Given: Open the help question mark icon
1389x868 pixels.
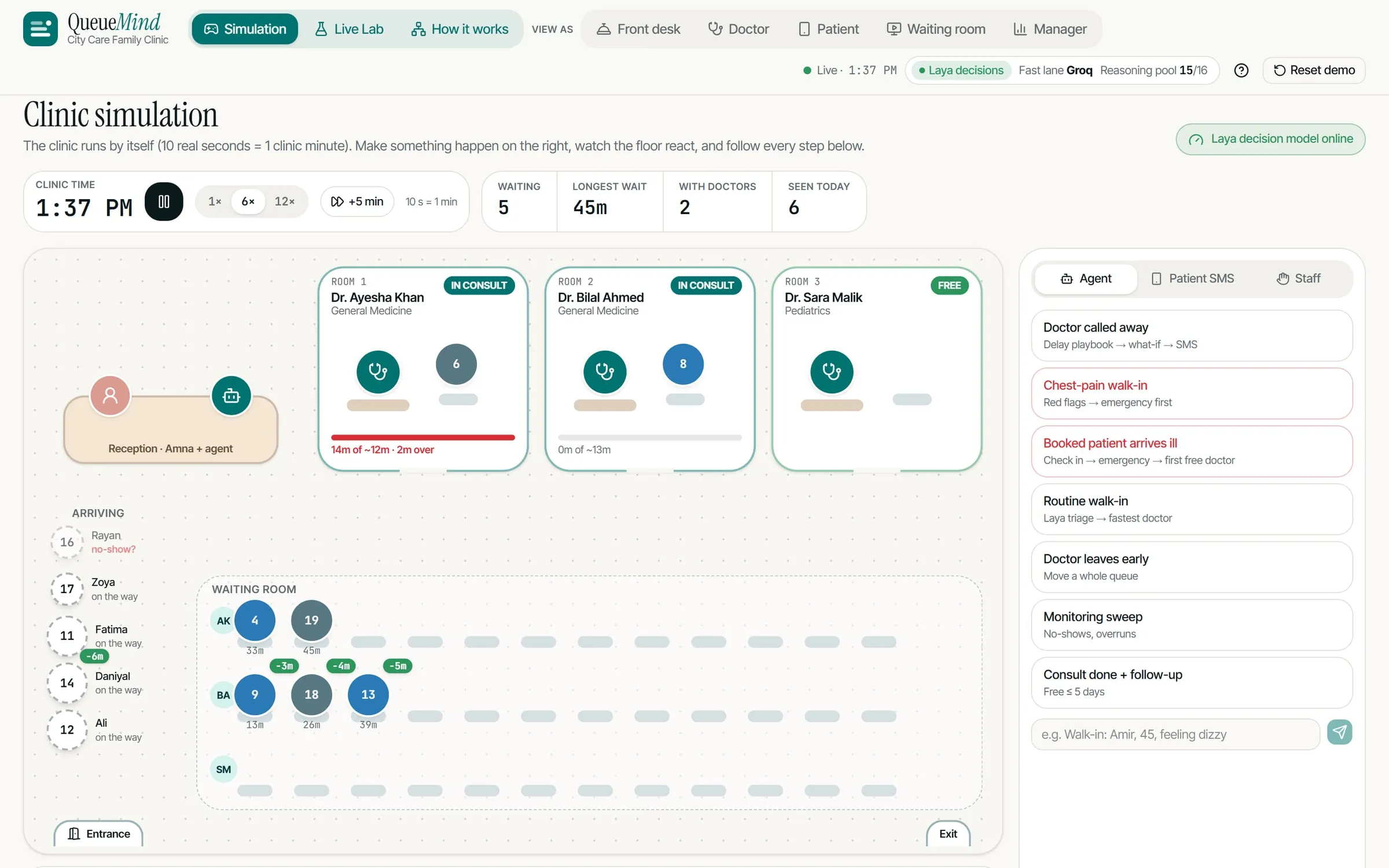Looking at the screenshot, I should pos(1241,71).
